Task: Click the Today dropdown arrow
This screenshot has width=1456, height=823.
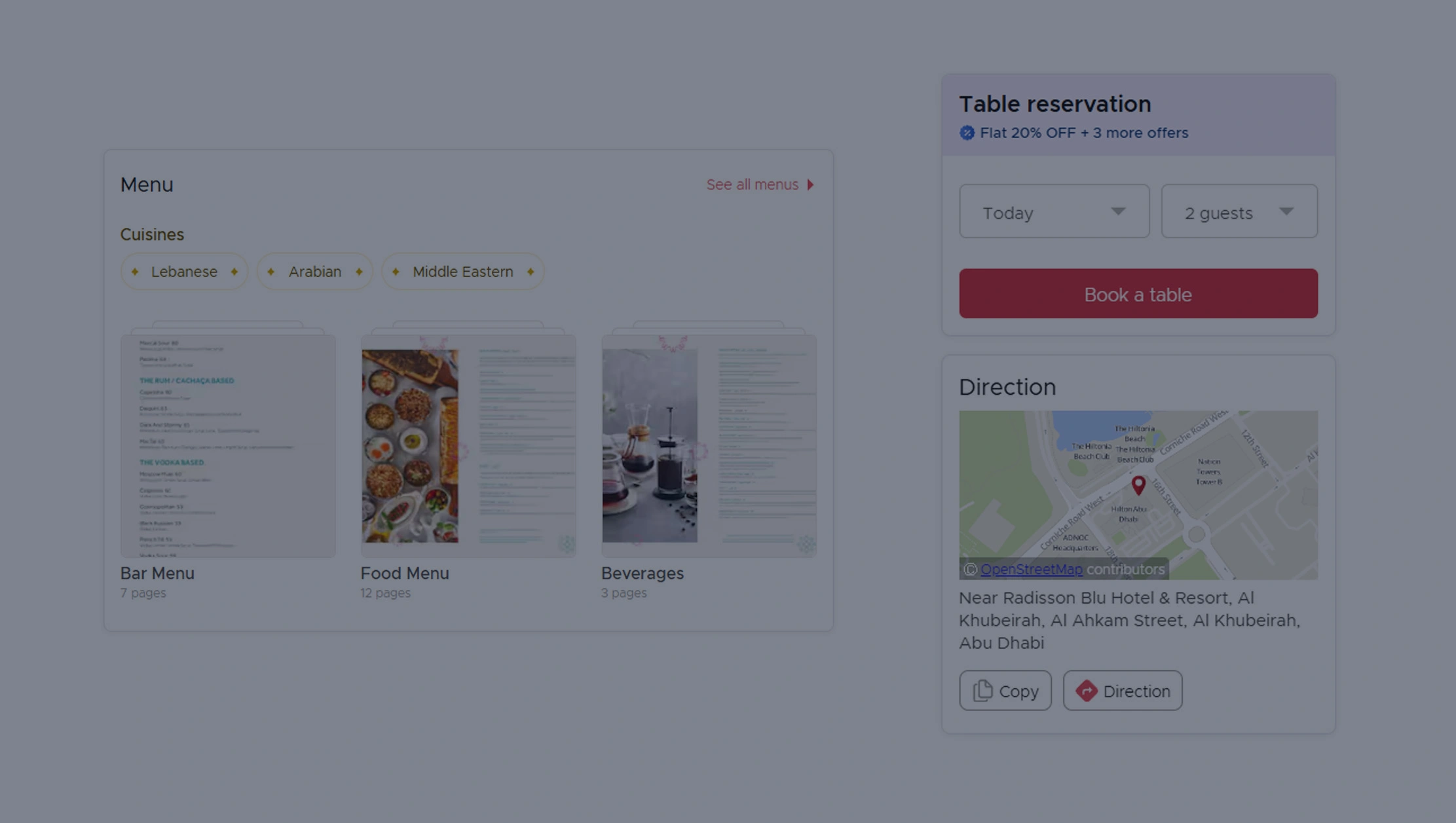Action: [1118, 211]
